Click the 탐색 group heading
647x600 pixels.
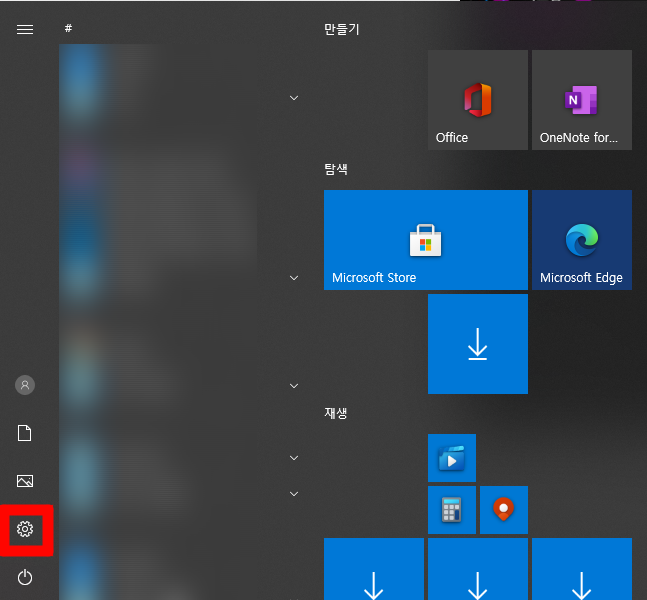(336, 169)
